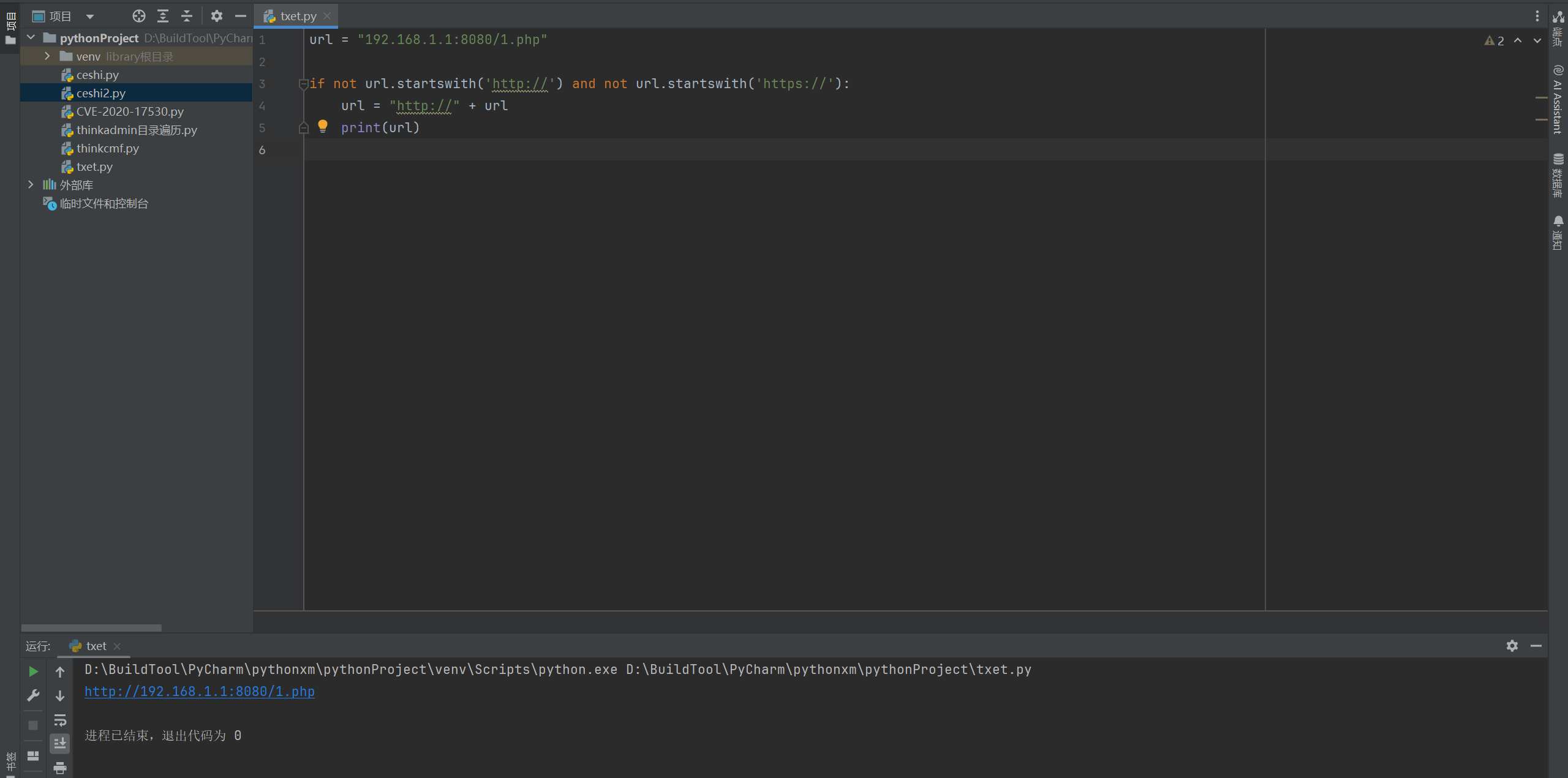Viewport: 1568px width, 778px height.
Task: Close the txet.py editor tab
Action: (x=327, y=17)
